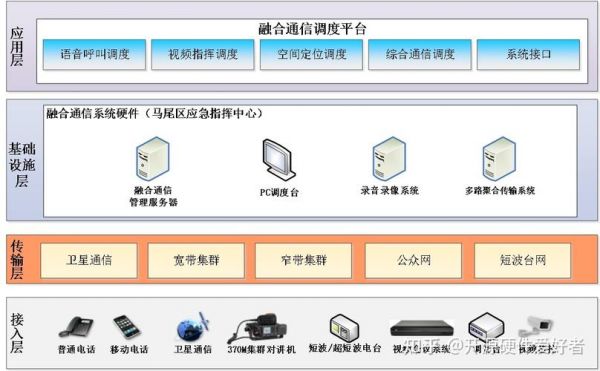Click the 卫星通信 caption under the globe
Viewport: 600px width, 371px height.
(192, 349)
